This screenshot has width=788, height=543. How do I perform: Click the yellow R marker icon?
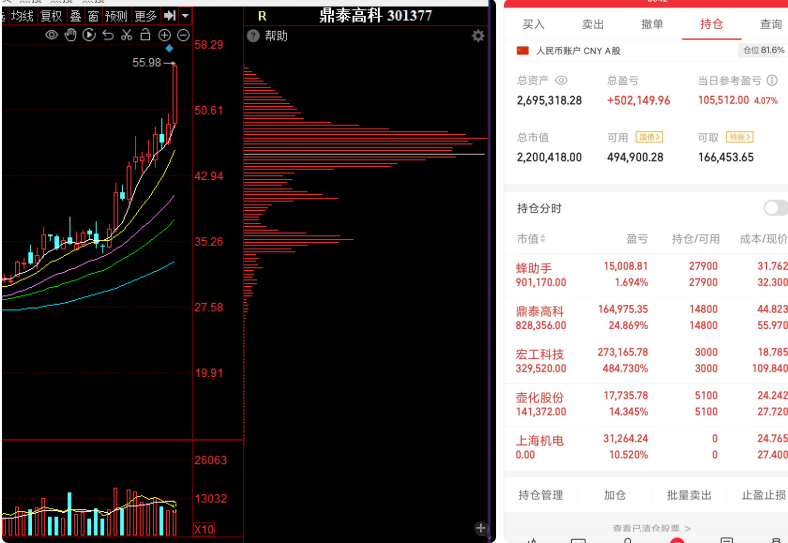[x=262, y=16]
